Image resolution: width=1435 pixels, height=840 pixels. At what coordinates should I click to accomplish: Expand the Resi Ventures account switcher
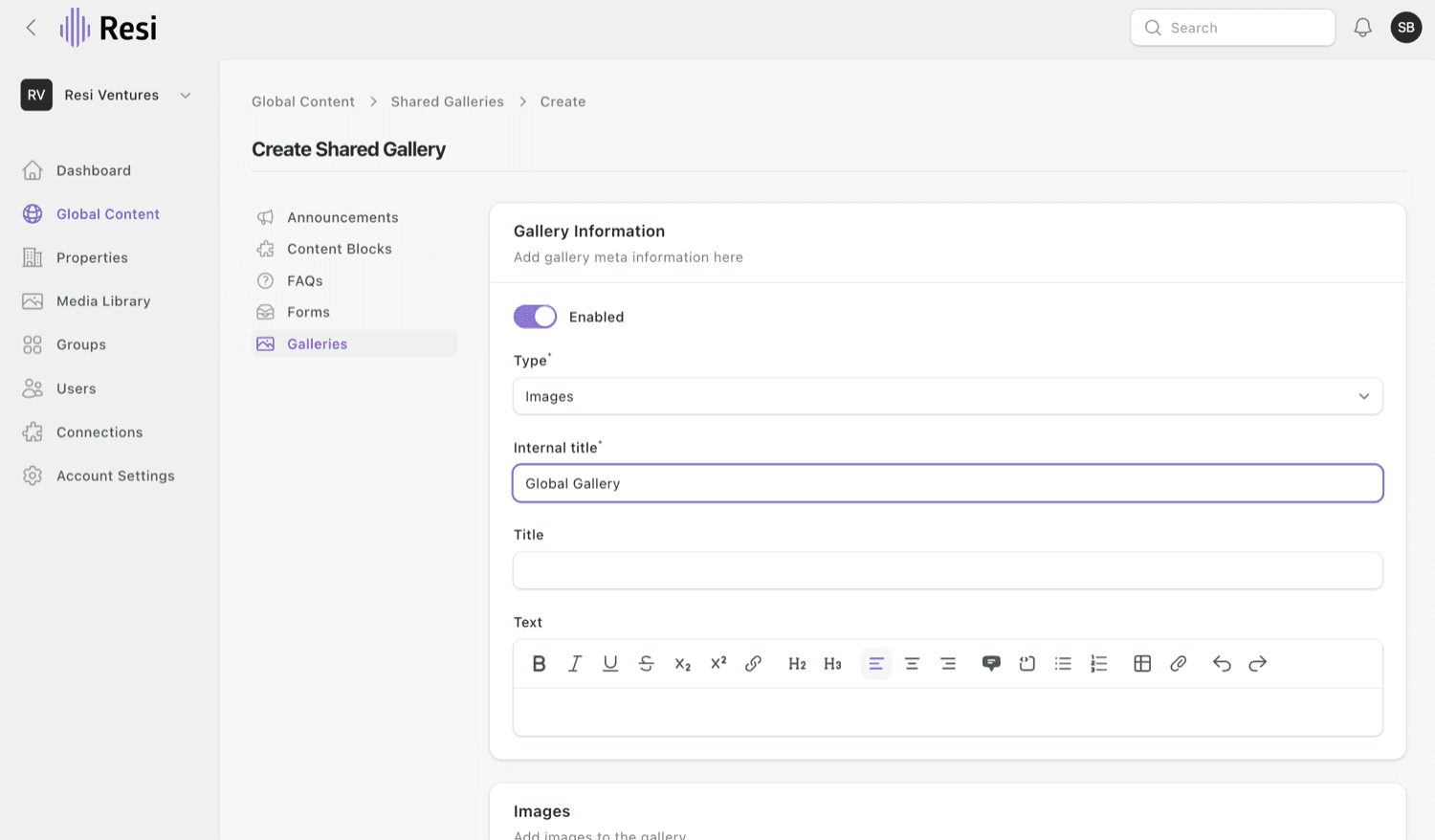click(106, 95)
